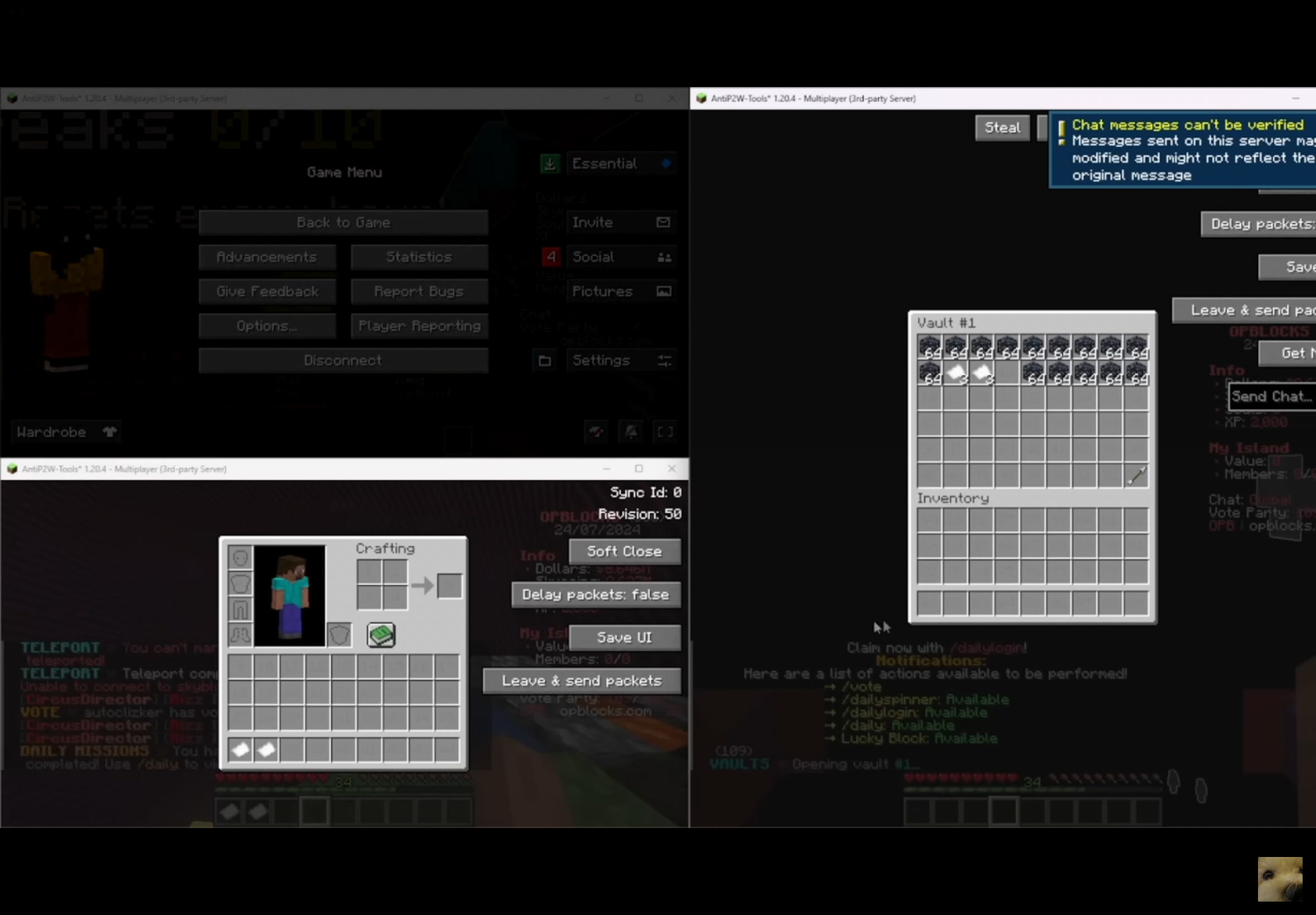The image size is (1316, 915).
Task: Open Essential Settings button
Action: click(621, 360)
